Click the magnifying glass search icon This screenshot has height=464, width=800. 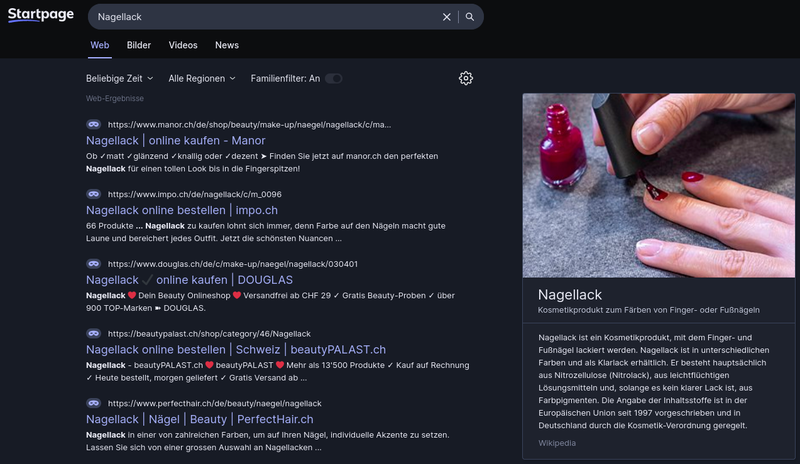coord(470,17)
